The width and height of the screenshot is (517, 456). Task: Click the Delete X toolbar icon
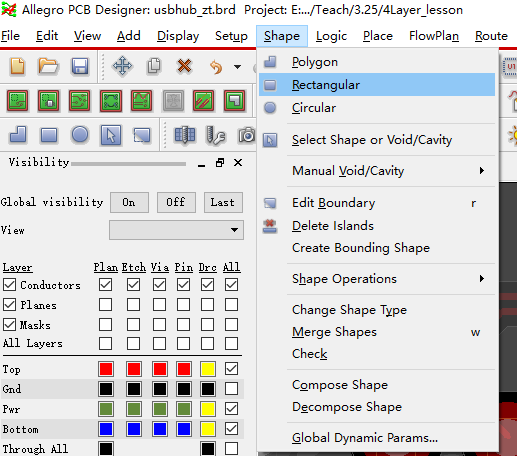tap(184, 66)
